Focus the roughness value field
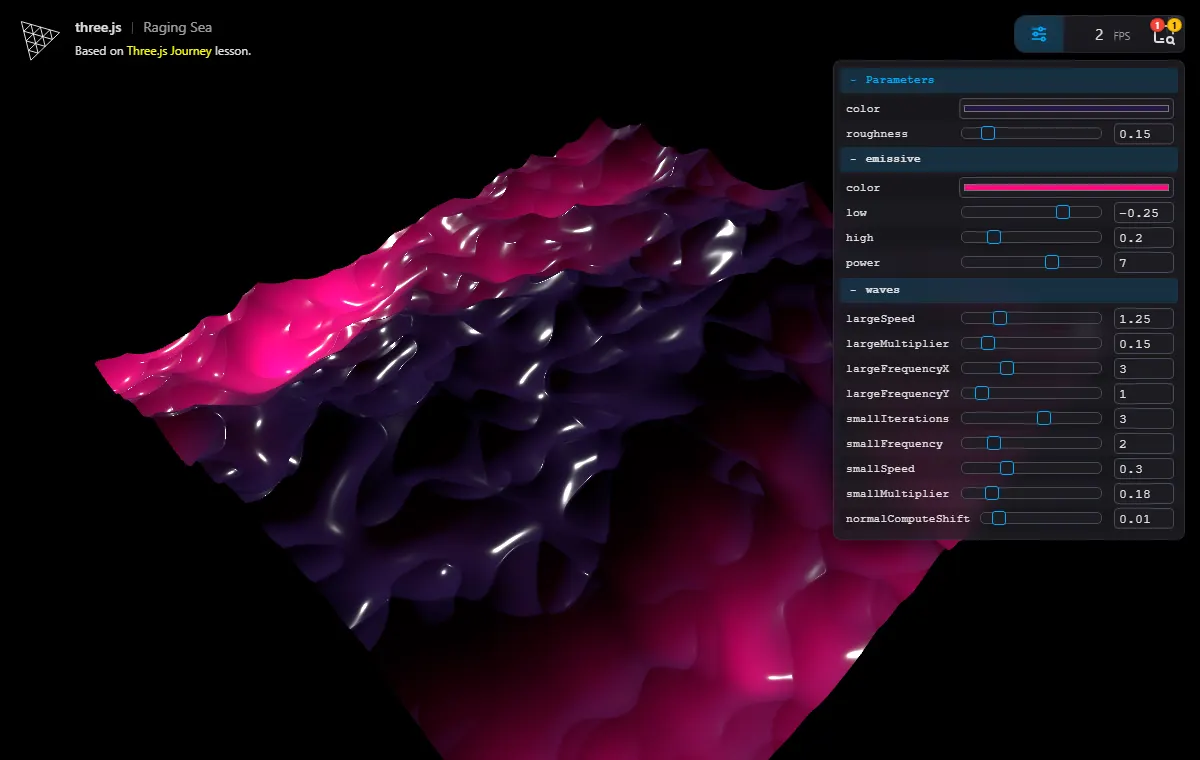 (1143, 134)
